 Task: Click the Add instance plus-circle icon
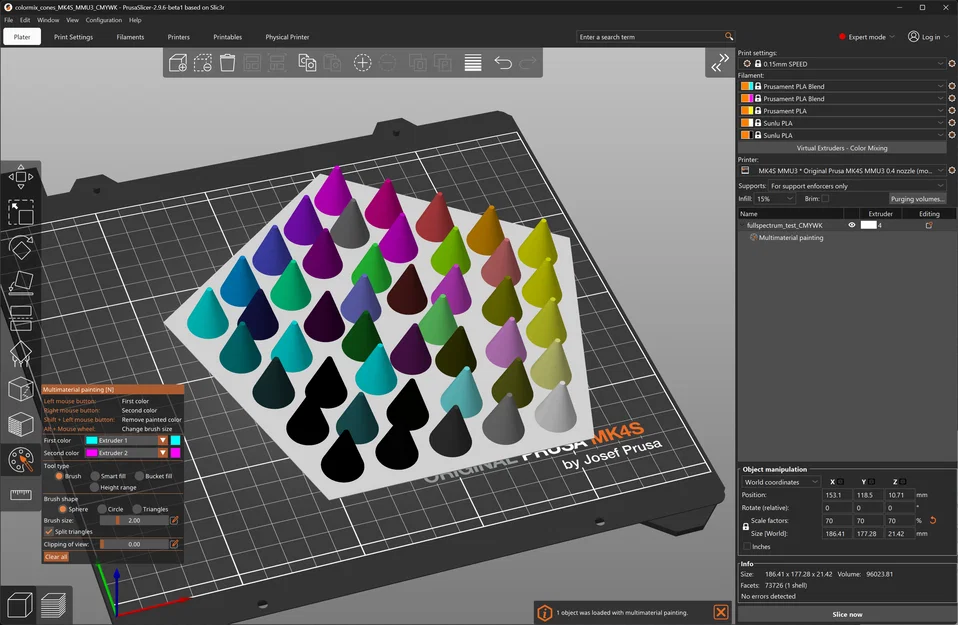(x=362, y=62)
